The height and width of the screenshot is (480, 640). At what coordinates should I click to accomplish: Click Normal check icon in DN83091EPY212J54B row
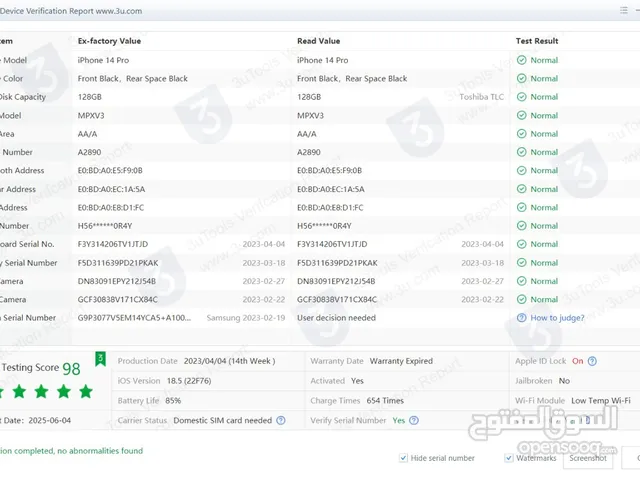(521, 281)
